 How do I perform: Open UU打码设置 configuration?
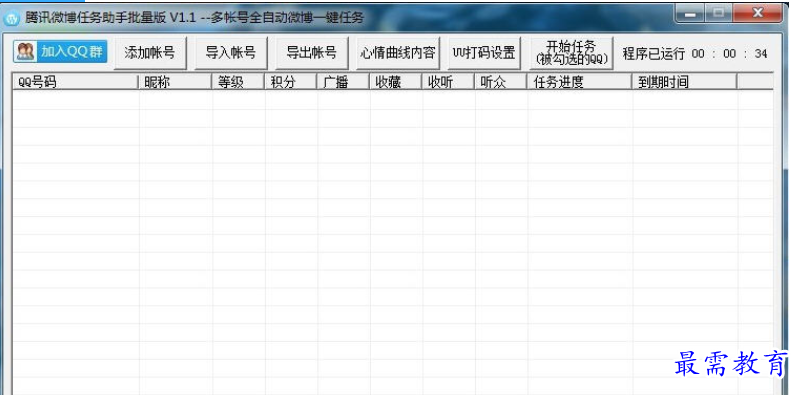pos(484,53)
